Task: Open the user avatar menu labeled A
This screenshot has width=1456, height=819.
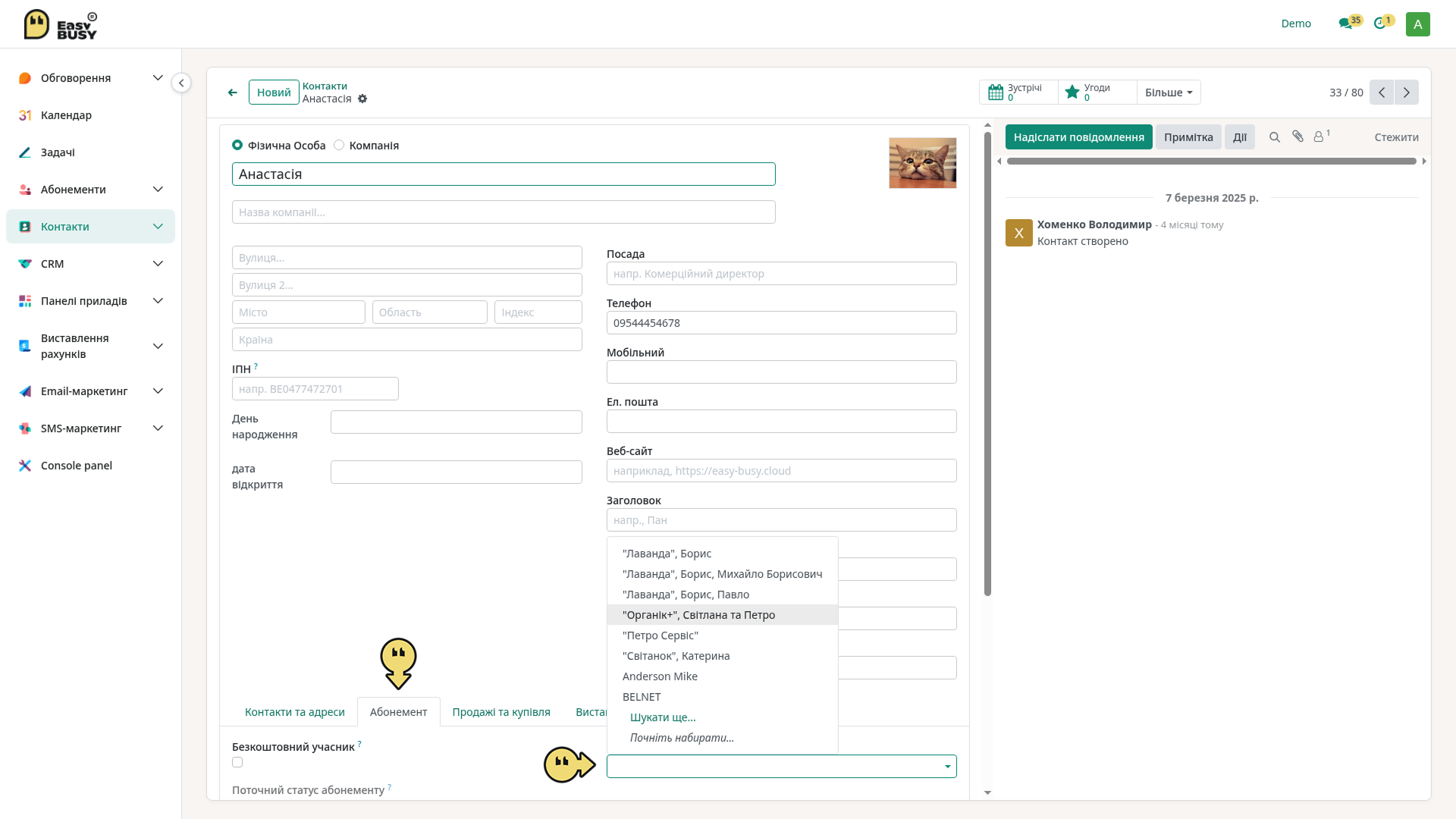Action: click(x=1417, y=24)
